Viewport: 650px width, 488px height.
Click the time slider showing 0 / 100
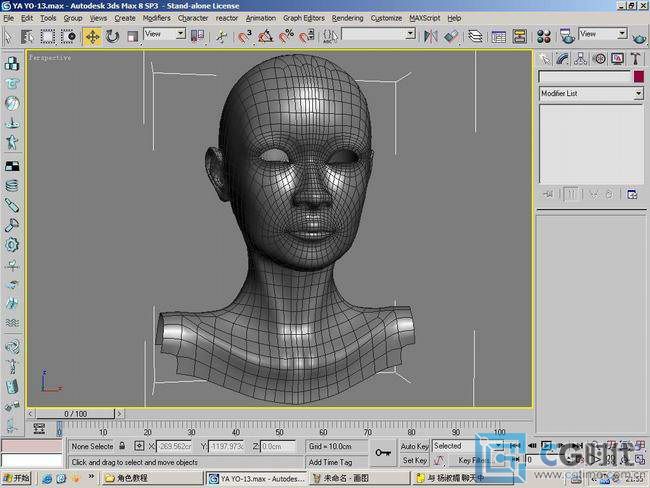coord(75,414)
